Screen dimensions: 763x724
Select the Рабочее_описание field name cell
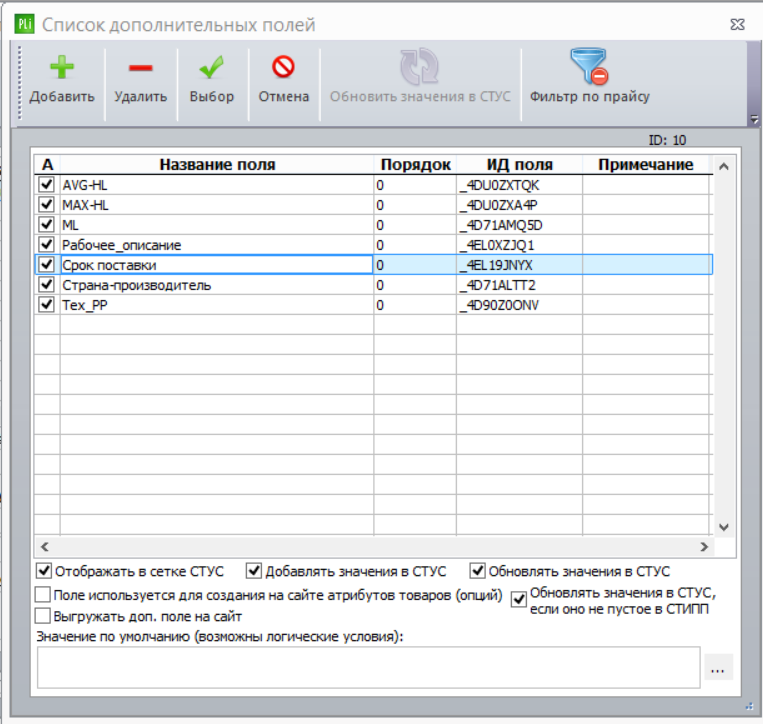[217, 245]
